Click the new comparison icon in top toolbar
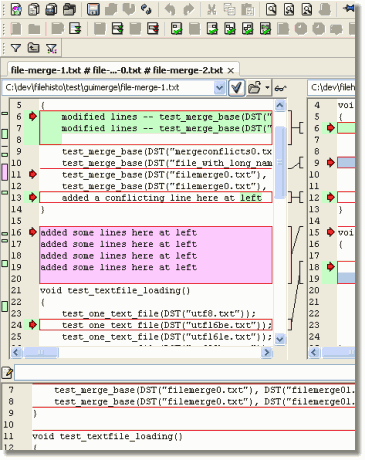This screenshot has width=365, height=460. pyautogui.click(x=16, y=9)
